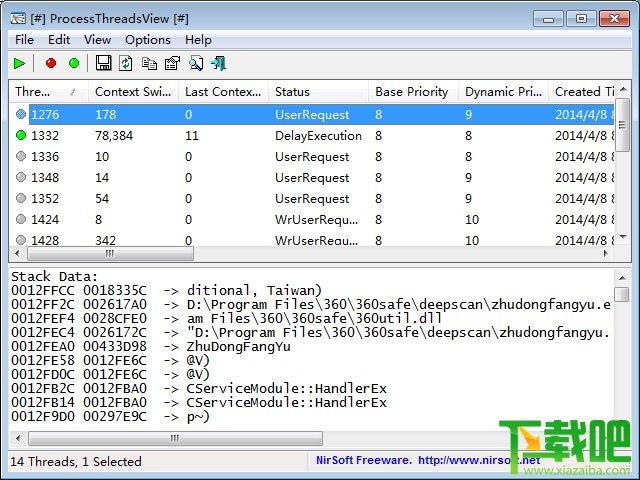Viewport: 640px width, 480px height.
Task: Click the stack pane vertical scrollbar thumb
Action: click(622, 294)
